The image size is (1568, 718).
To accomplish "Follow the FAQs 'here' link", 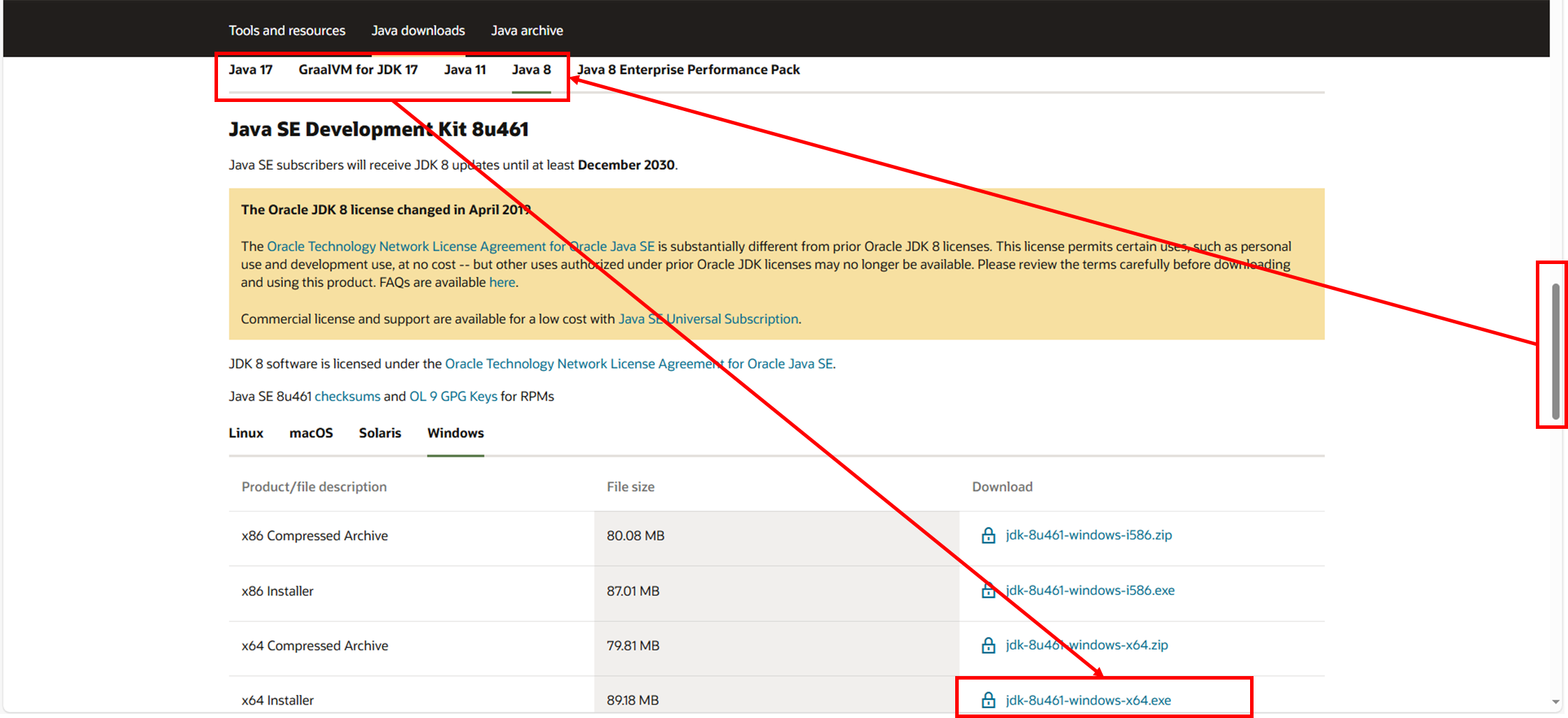I will (x=502, y=282).
